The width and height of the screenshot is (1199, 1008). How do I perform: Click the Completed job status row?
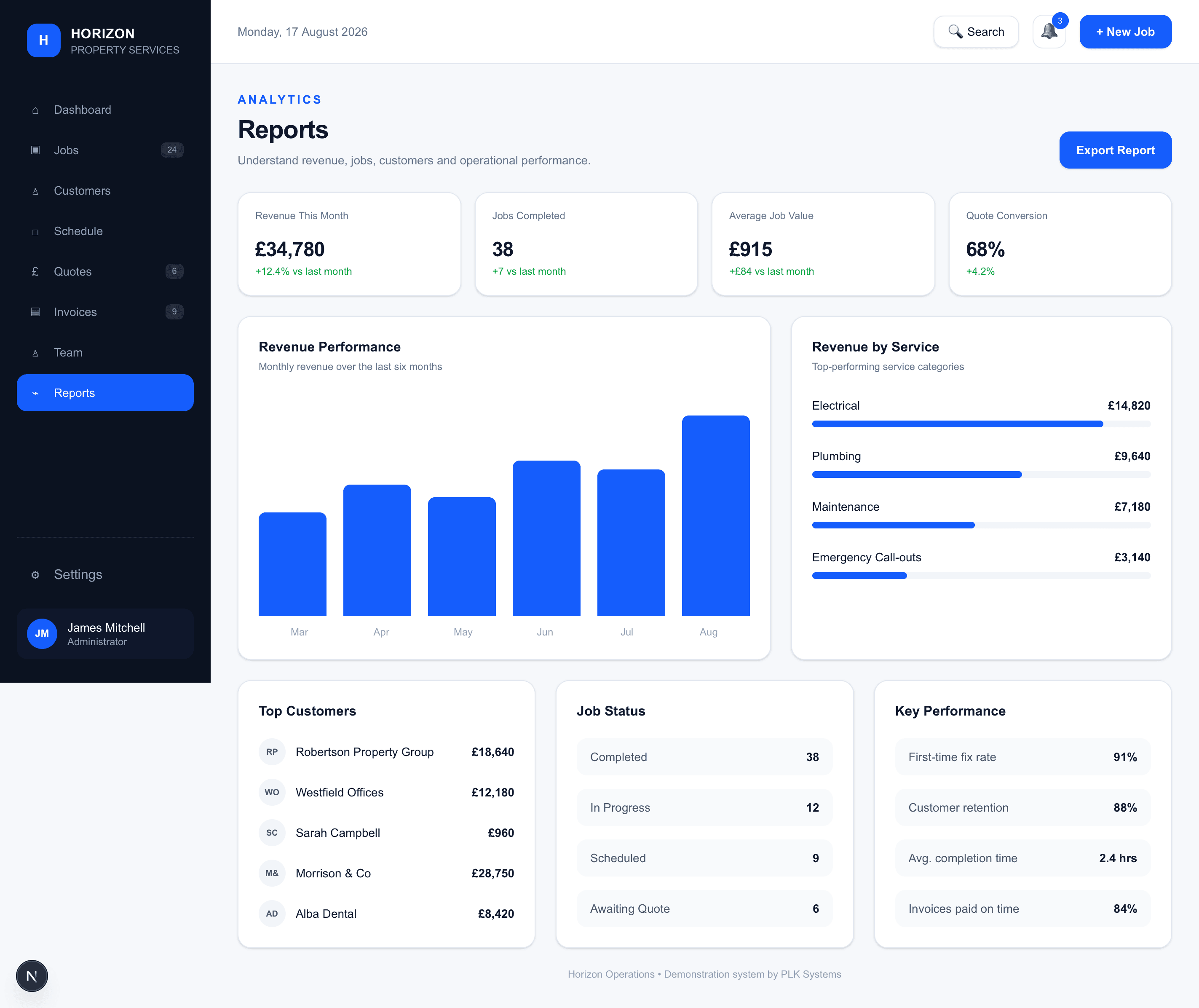pos(704,757)
